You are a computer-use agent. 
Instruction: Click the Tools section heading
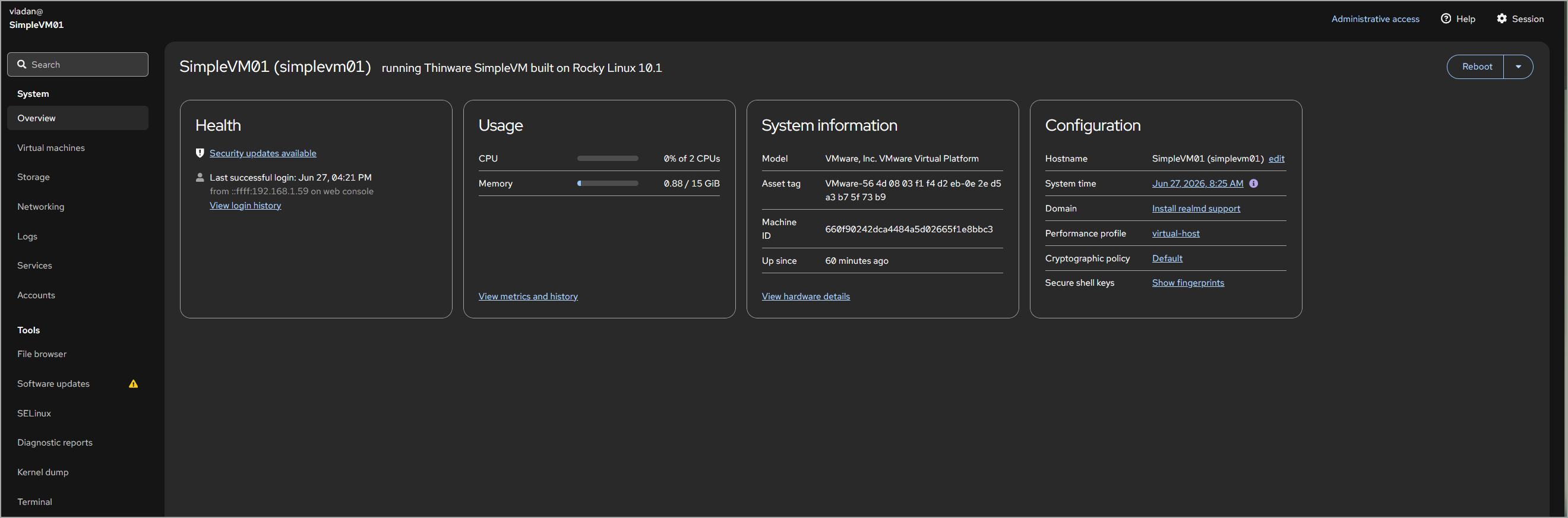28,330
